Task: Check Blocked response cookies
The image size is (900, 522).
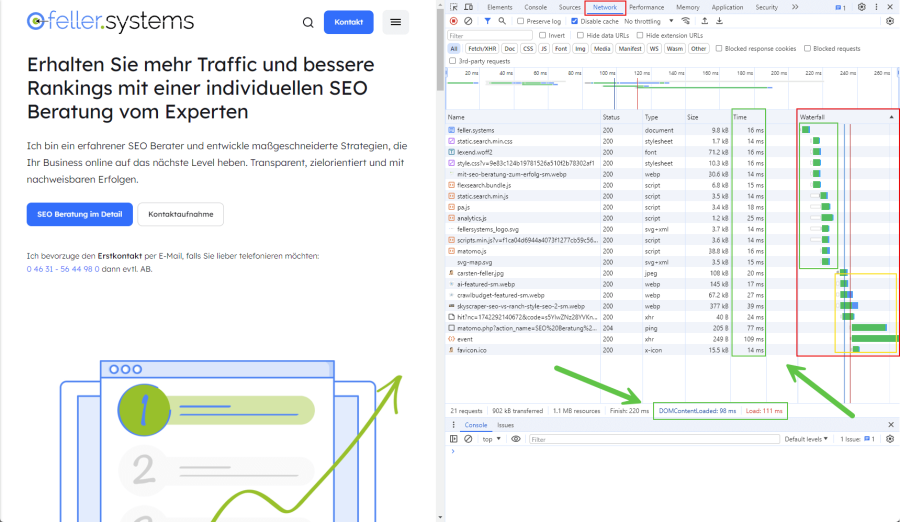Action: pyautogui.click(x=719, y=49)
